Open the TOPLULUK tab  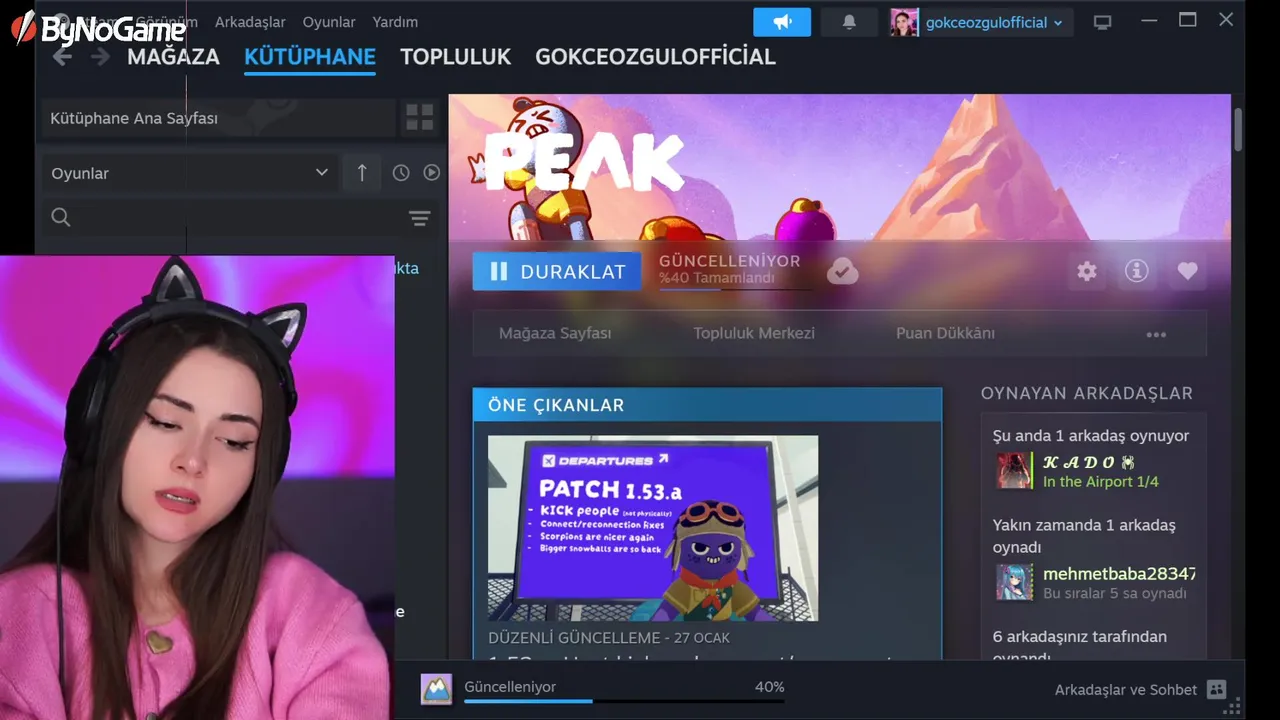click(456, 57)
